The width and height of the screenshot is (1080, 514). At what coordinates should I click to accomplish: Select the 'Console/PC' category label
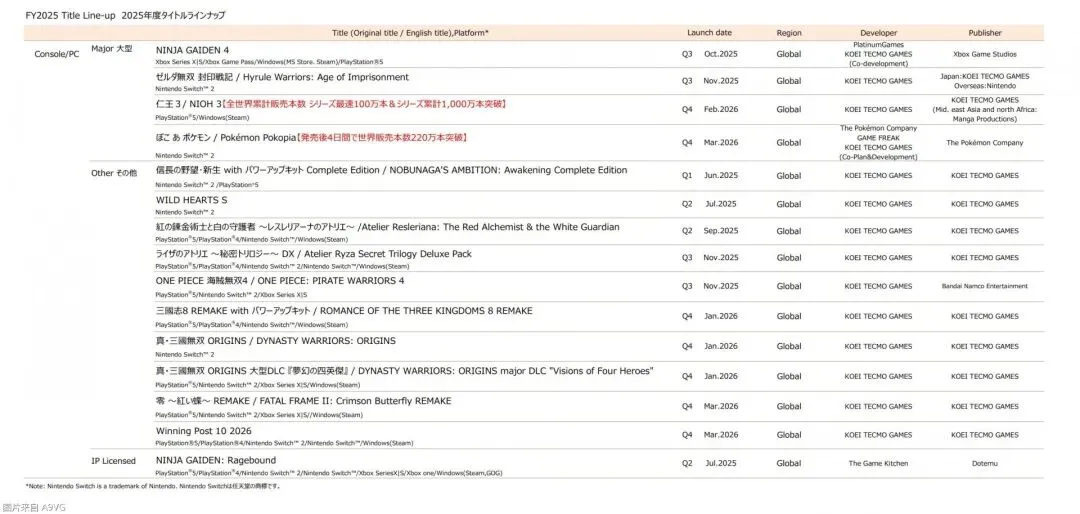[56, 54]
